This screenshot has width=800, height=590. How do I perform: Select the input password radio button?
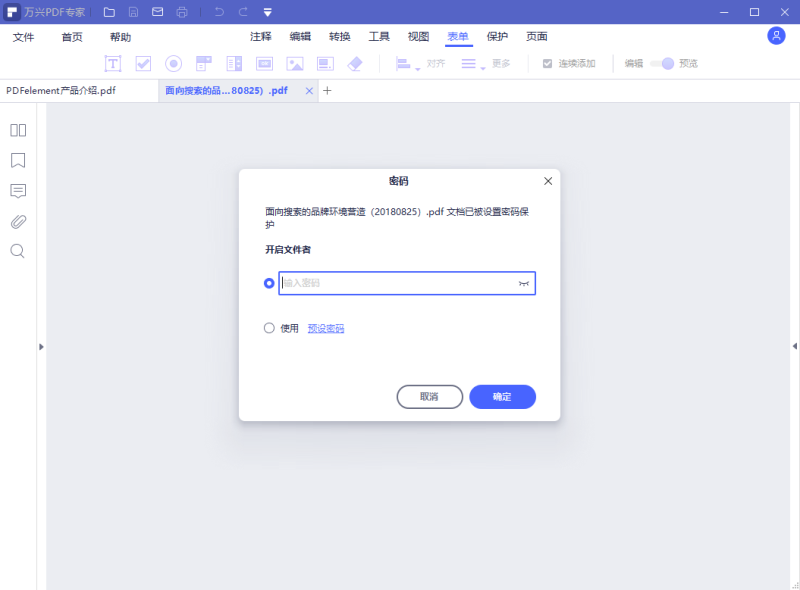268,283
